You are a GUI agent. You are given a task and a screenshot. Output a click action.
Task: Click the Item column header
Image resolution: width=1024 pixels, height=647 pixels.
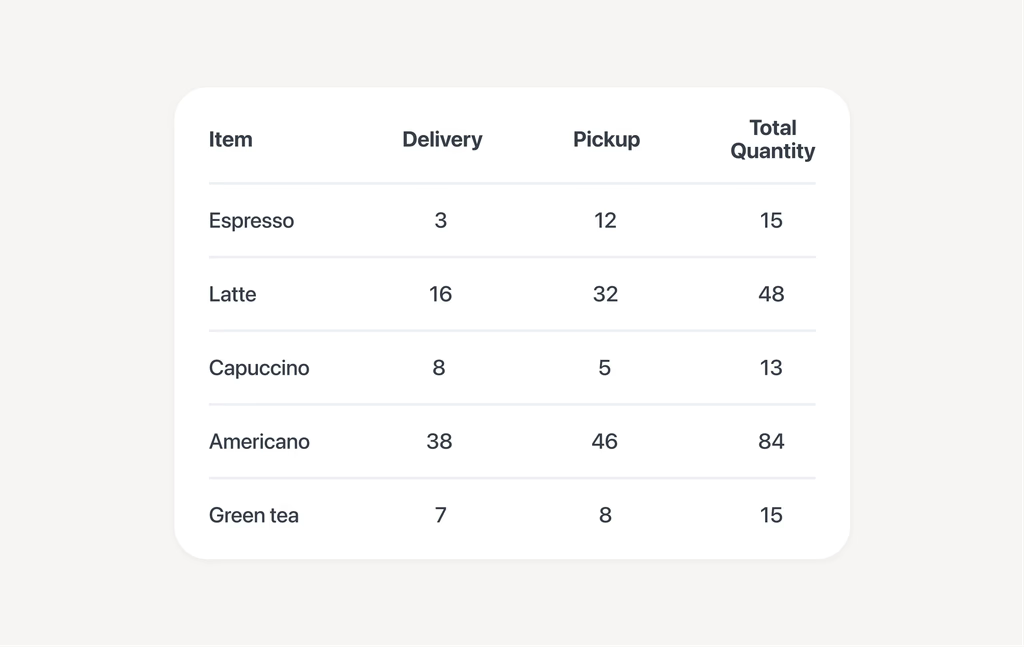231,139
